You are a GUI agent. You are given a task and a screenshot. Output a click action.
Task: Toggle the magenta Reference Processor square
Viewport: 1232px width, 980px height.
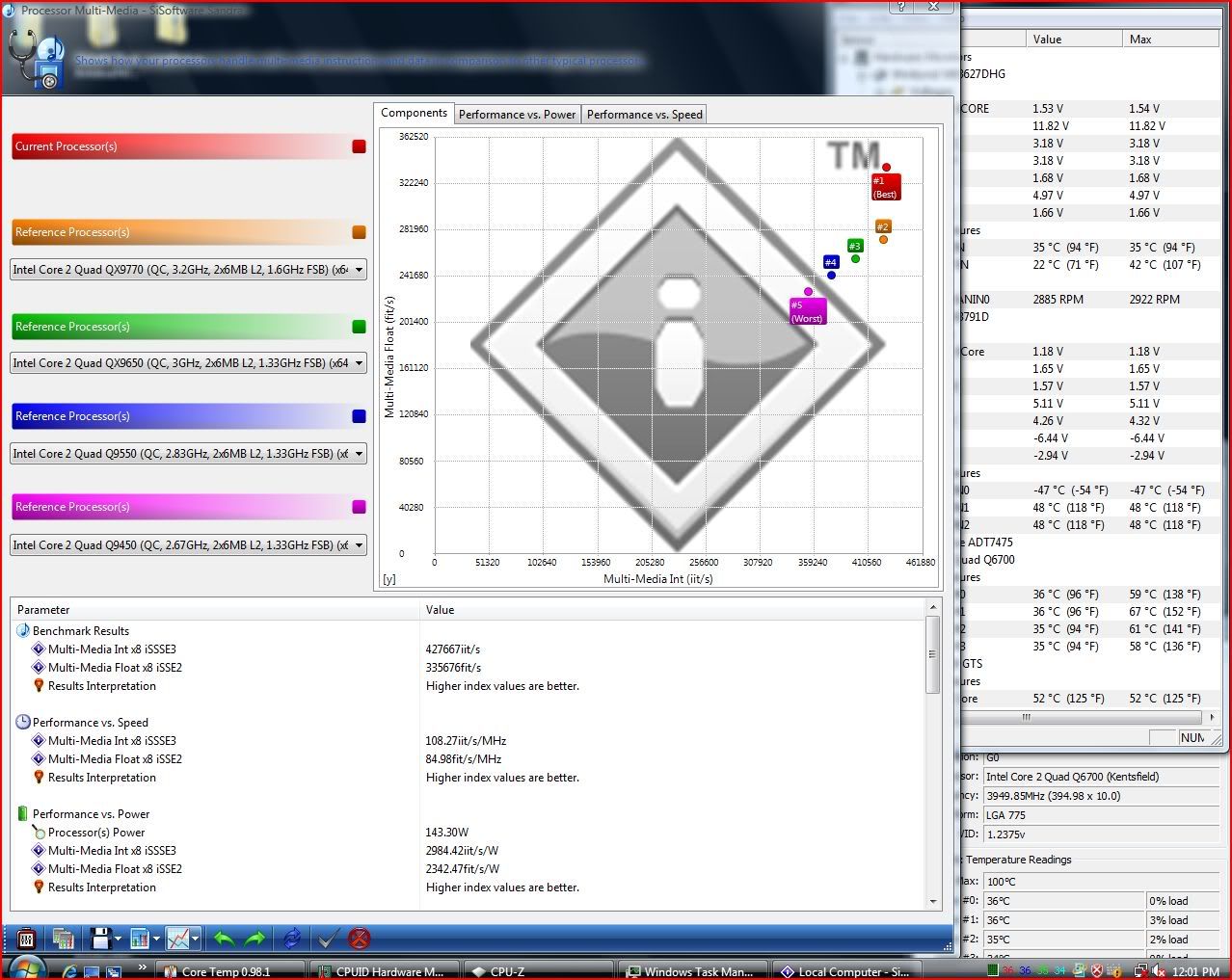click(x=359, y=507)
